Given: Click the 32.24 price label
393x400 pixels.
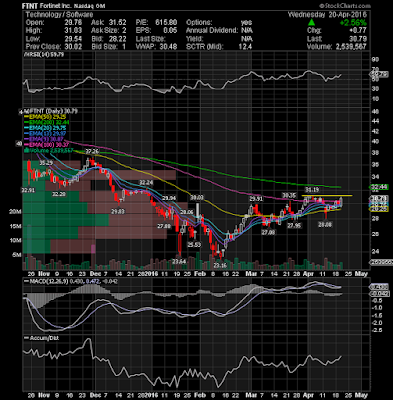Looking at the screenshot, I should pyautogui.click(x=146, y=183).
